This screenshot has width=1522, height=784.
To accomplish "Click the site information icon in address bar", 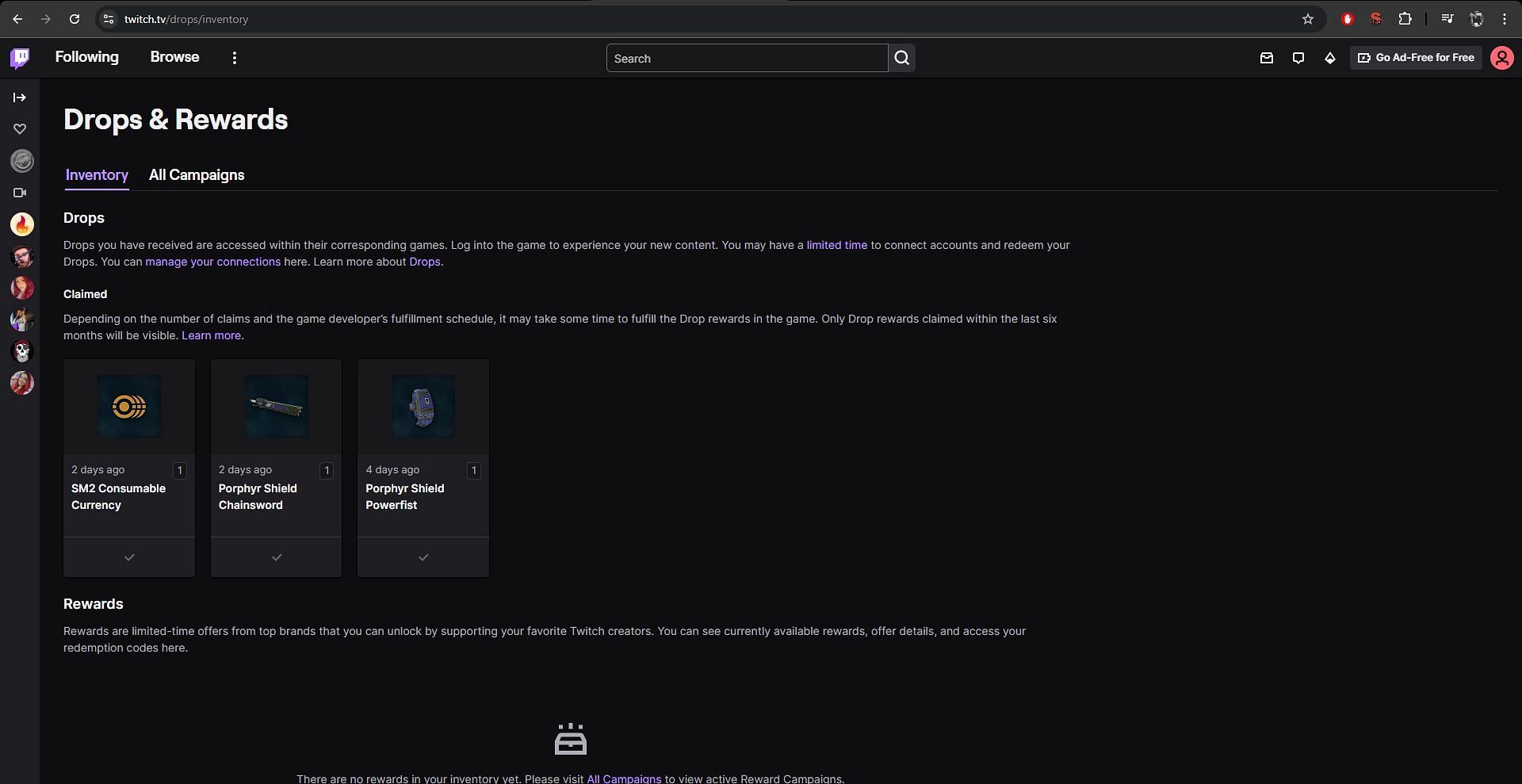I will pyautogui.click(x=109, y=19).
